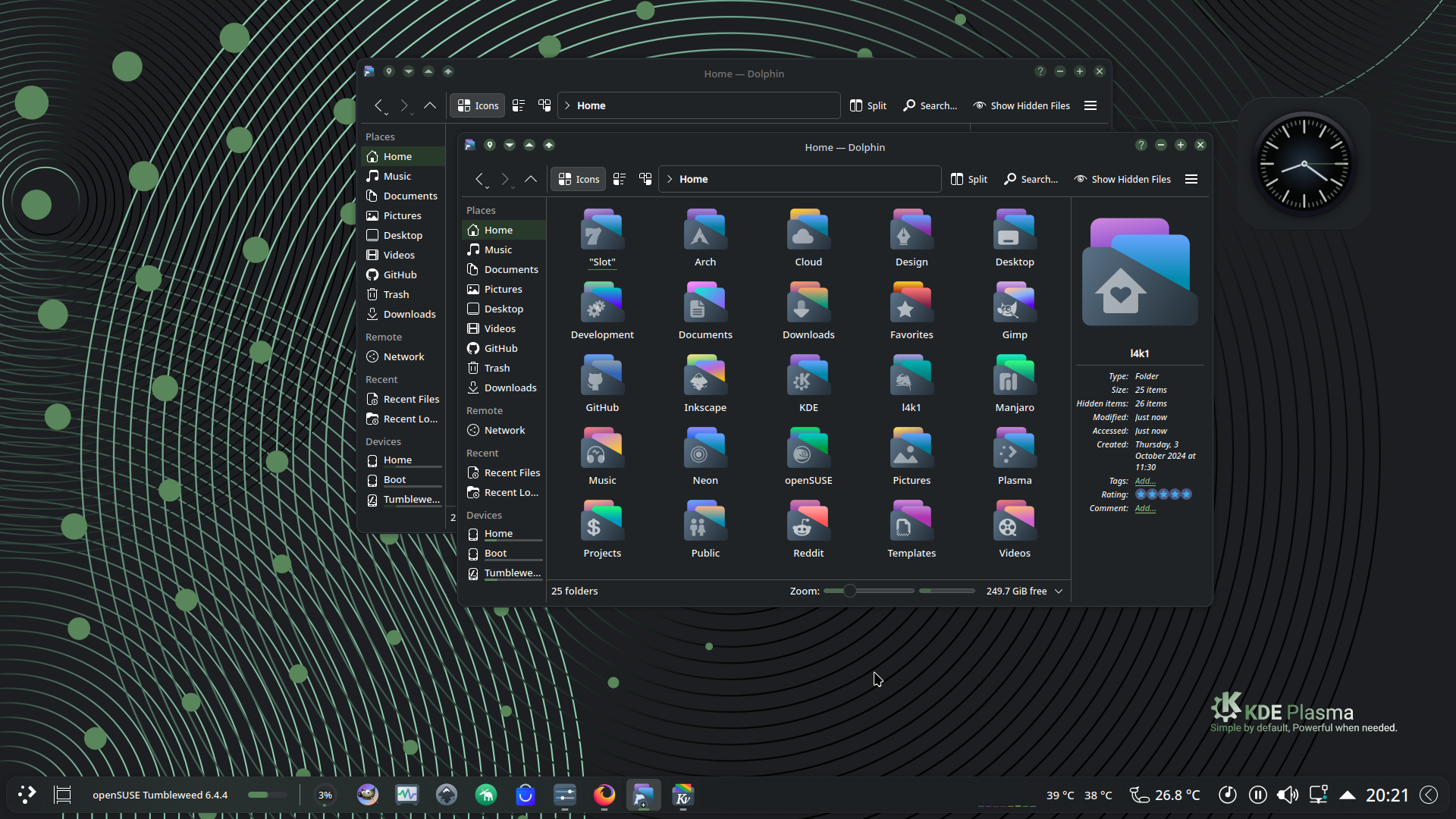This screenshot has height=819, width=1456.
Task: Click the analog clock desktop widget
Action: coord(1304,163)
